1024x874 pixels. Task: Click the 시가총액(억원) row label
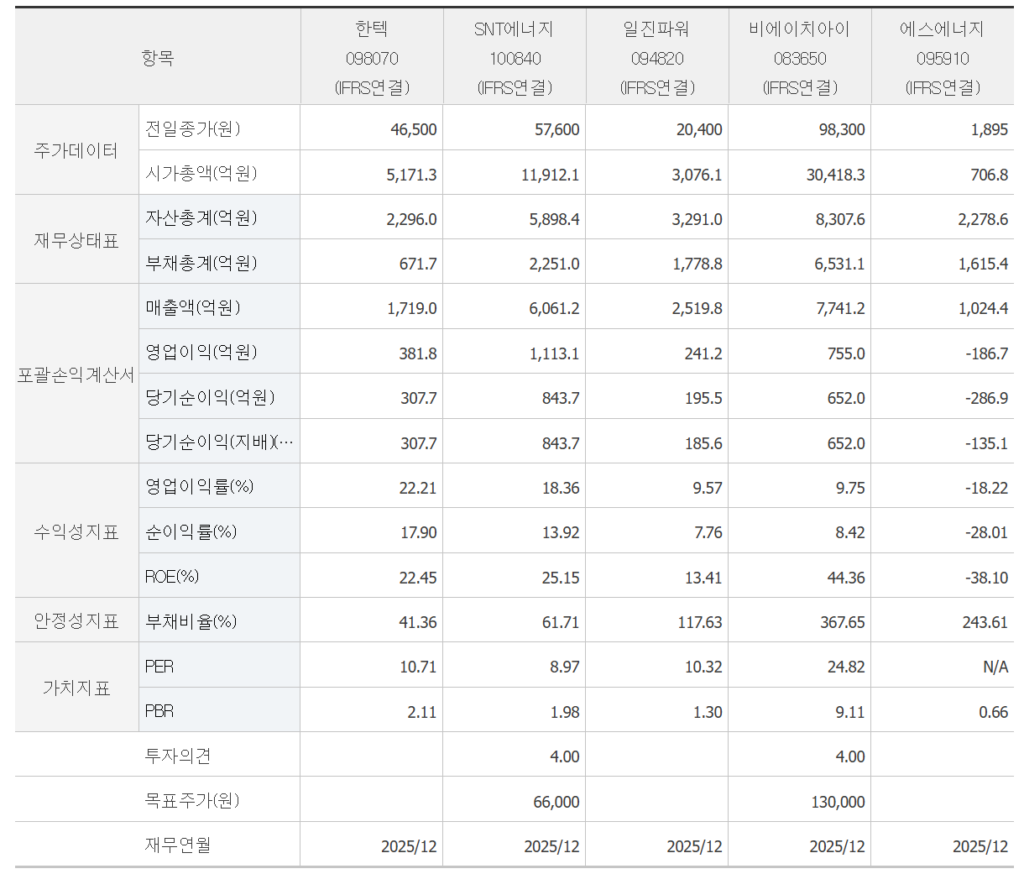coord(201,173)
